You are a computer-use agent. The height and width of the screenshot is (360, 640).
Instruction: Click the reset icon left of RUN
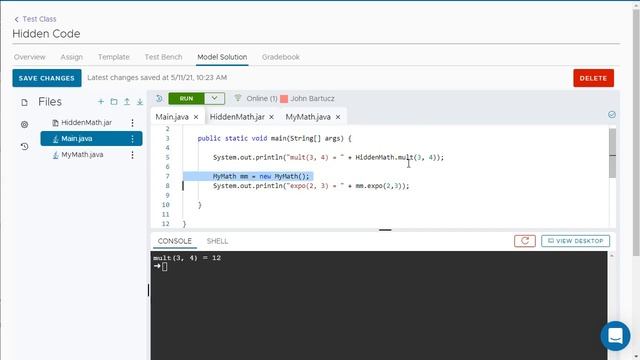click(x=159, y=98)
